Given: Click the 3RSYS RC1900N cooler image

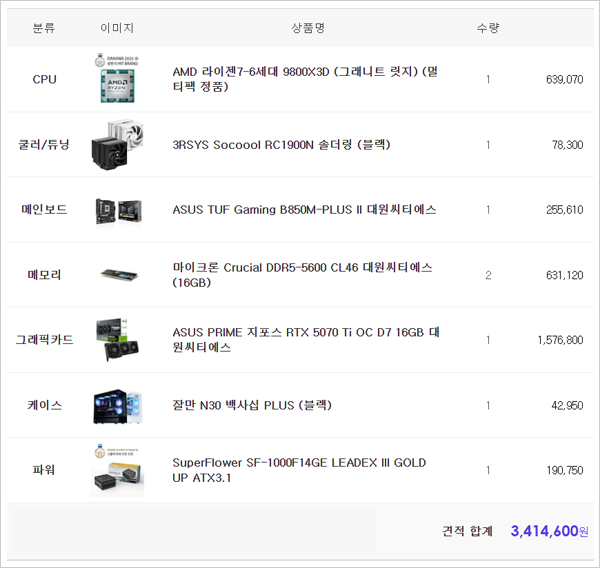Looking at the screenshot, I should [x=117, y=145].
